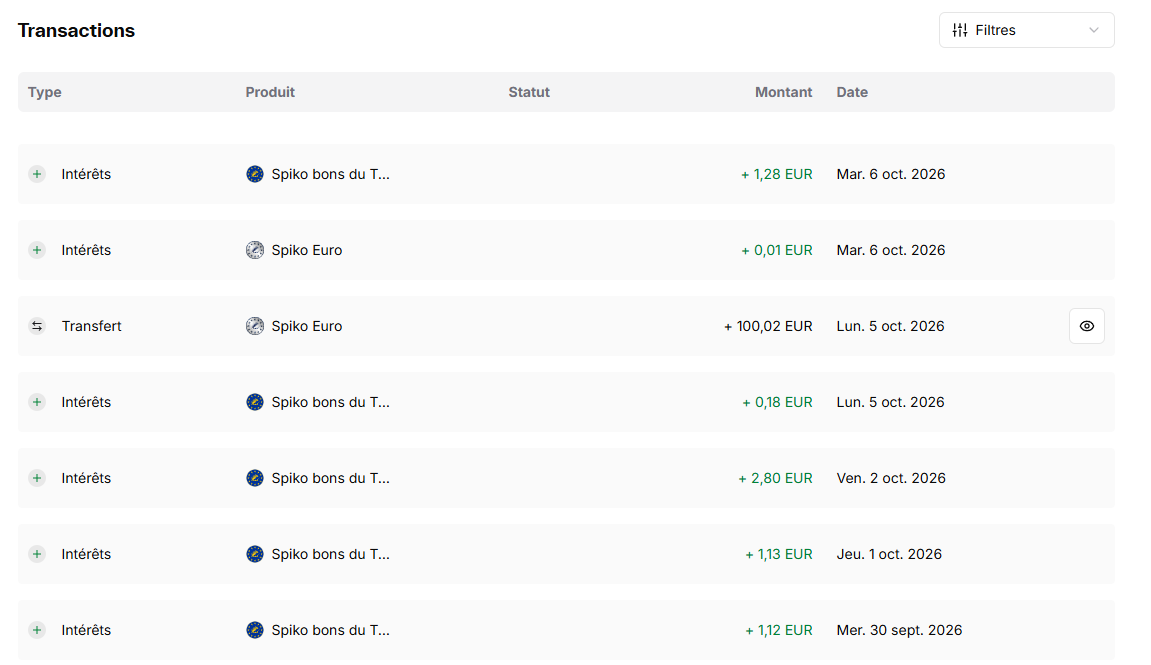1151x665 pixels.
Task: View transfer details with the eye icon
Action: click(x=1086, y=326)
